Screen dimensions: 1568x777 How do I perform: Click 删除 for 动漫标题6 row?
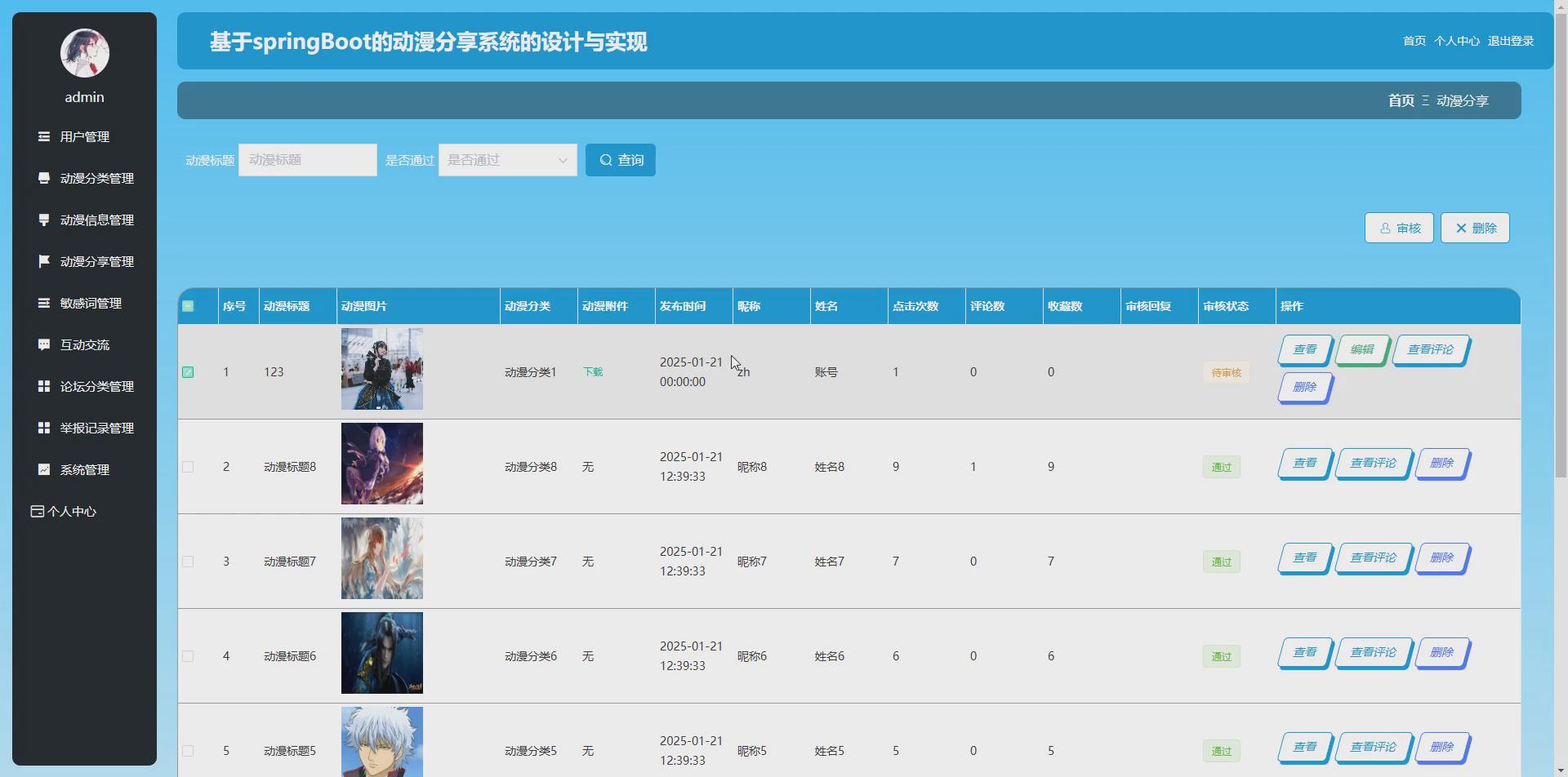(x=1442, y=653)
